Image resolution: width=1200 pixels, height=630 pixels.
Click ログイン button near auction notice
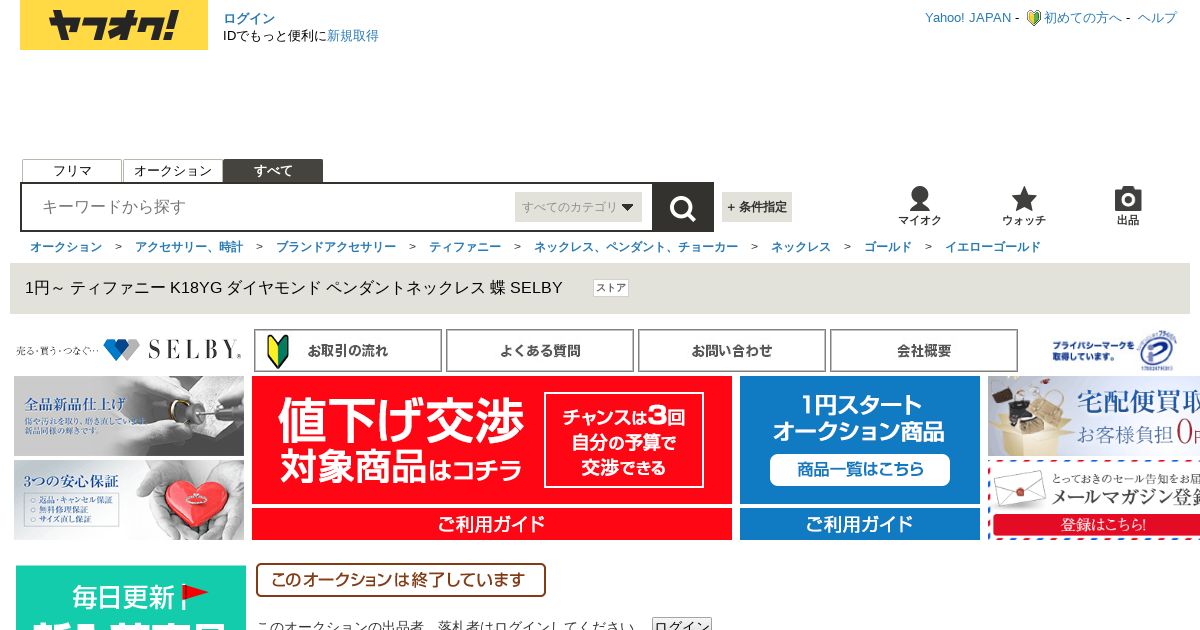tap(682, 625)
